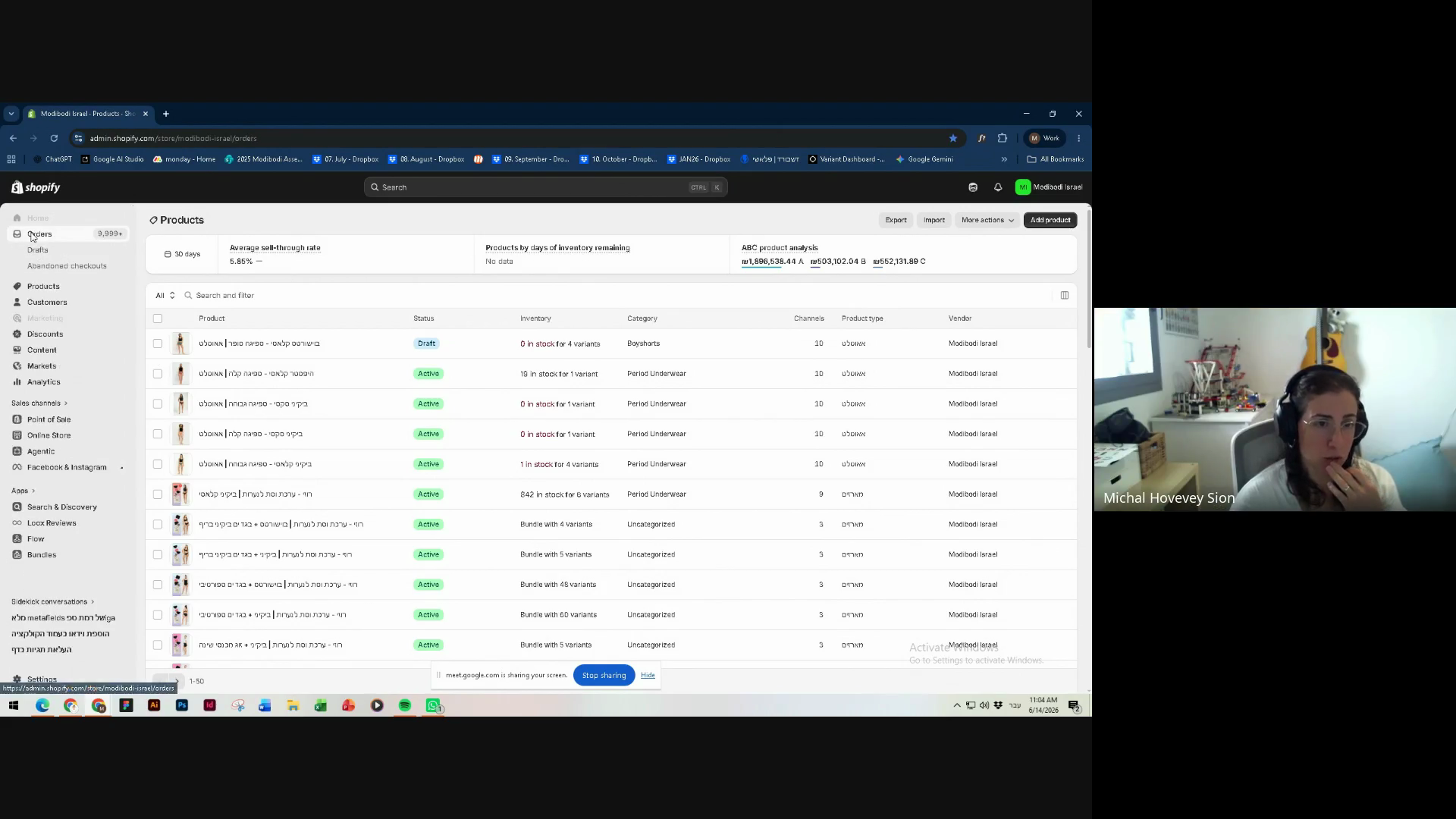Reload the page with the refresh icon
The width and height of the screenshot is (1456, 819).
coord(54,138)
